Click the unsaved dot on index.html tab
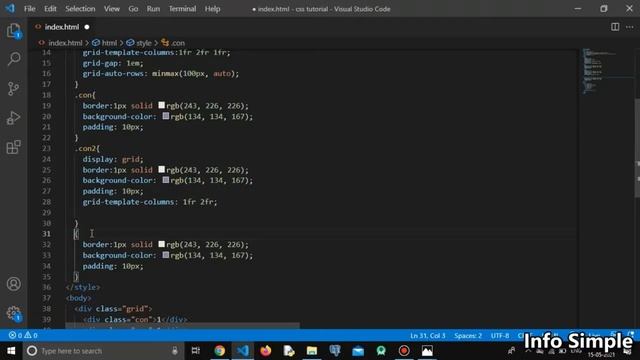Viewport: 640px width, 360px height. pyautogui.click(x=87, y=27)
